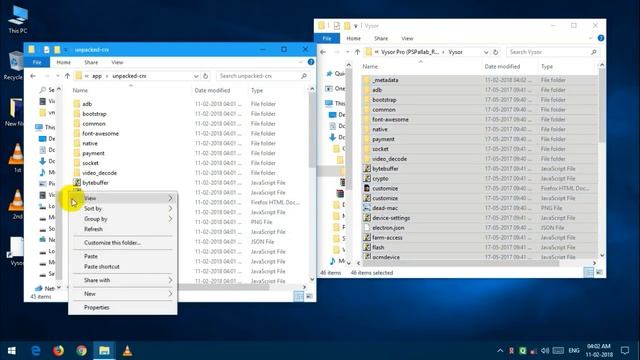Open address history dropdown in unpacked-crx window
640x360 pixels.
[196, 76]
